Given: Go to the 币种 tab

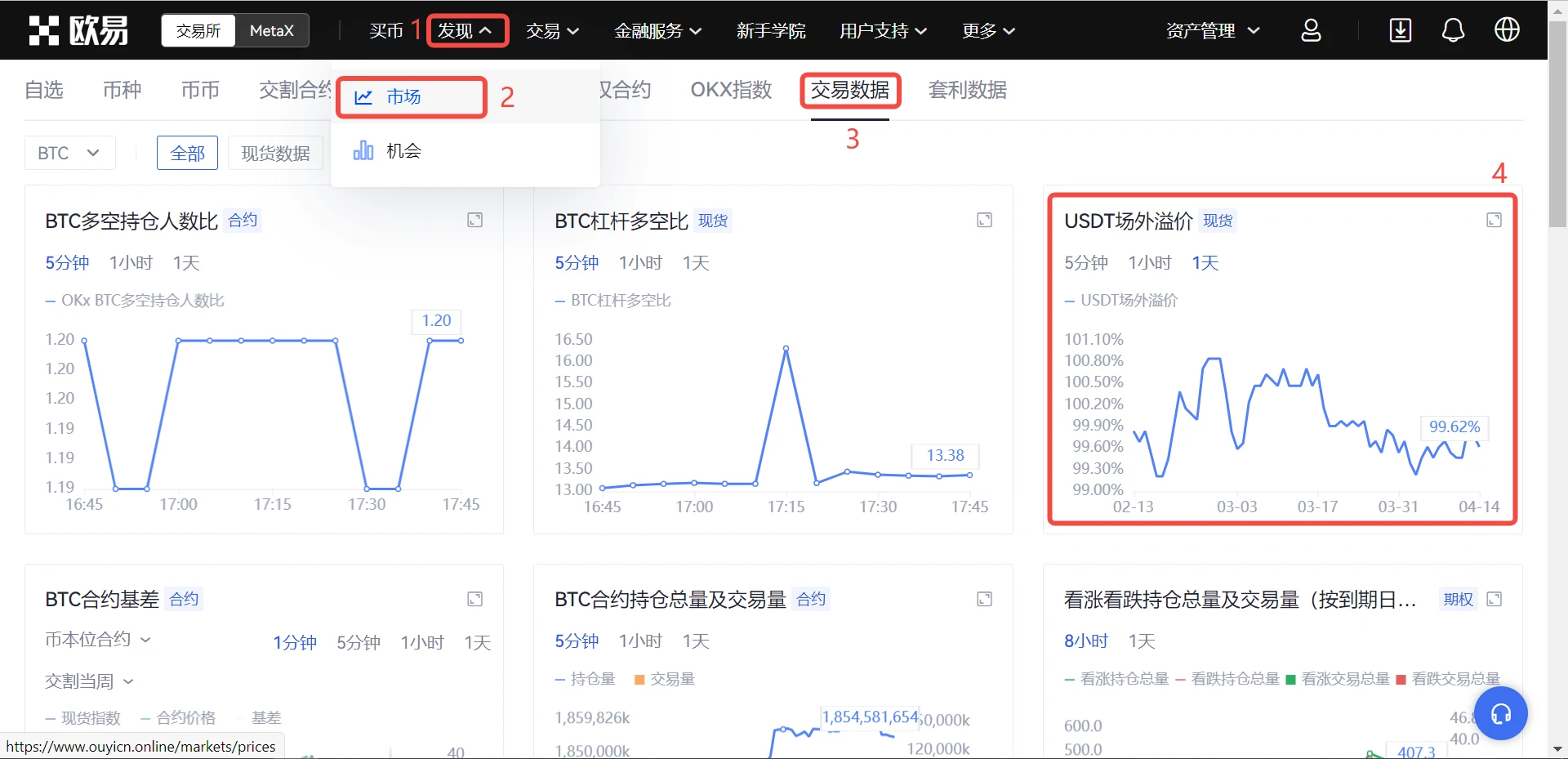Looking at the screenshot, I should (122, 90).
